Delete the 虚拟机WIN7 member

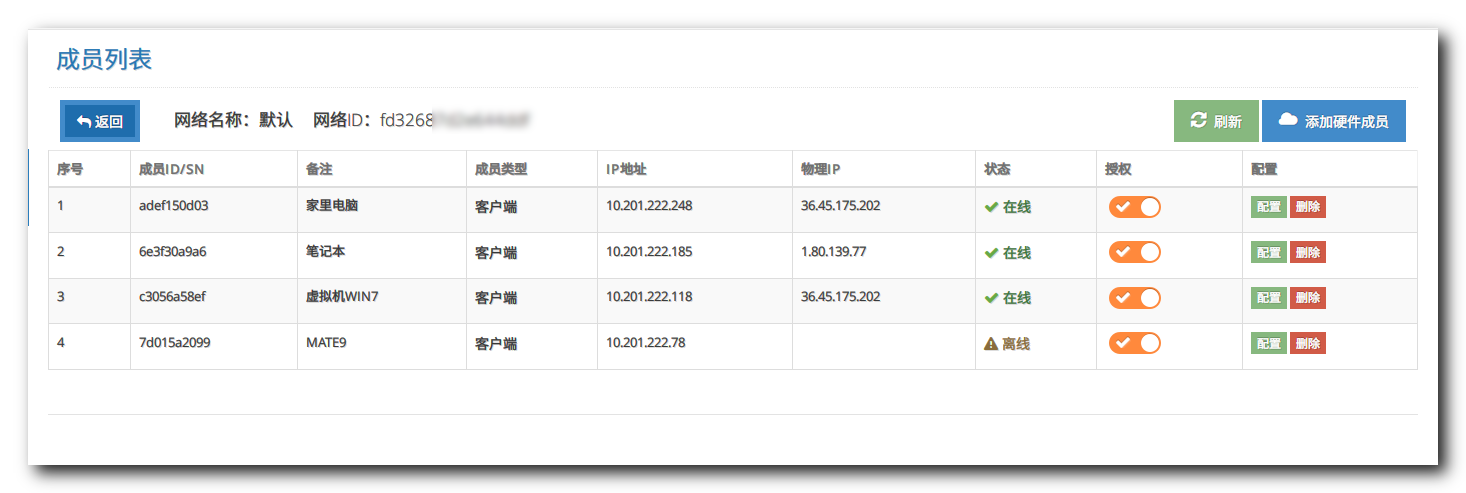coord(1307,298)
